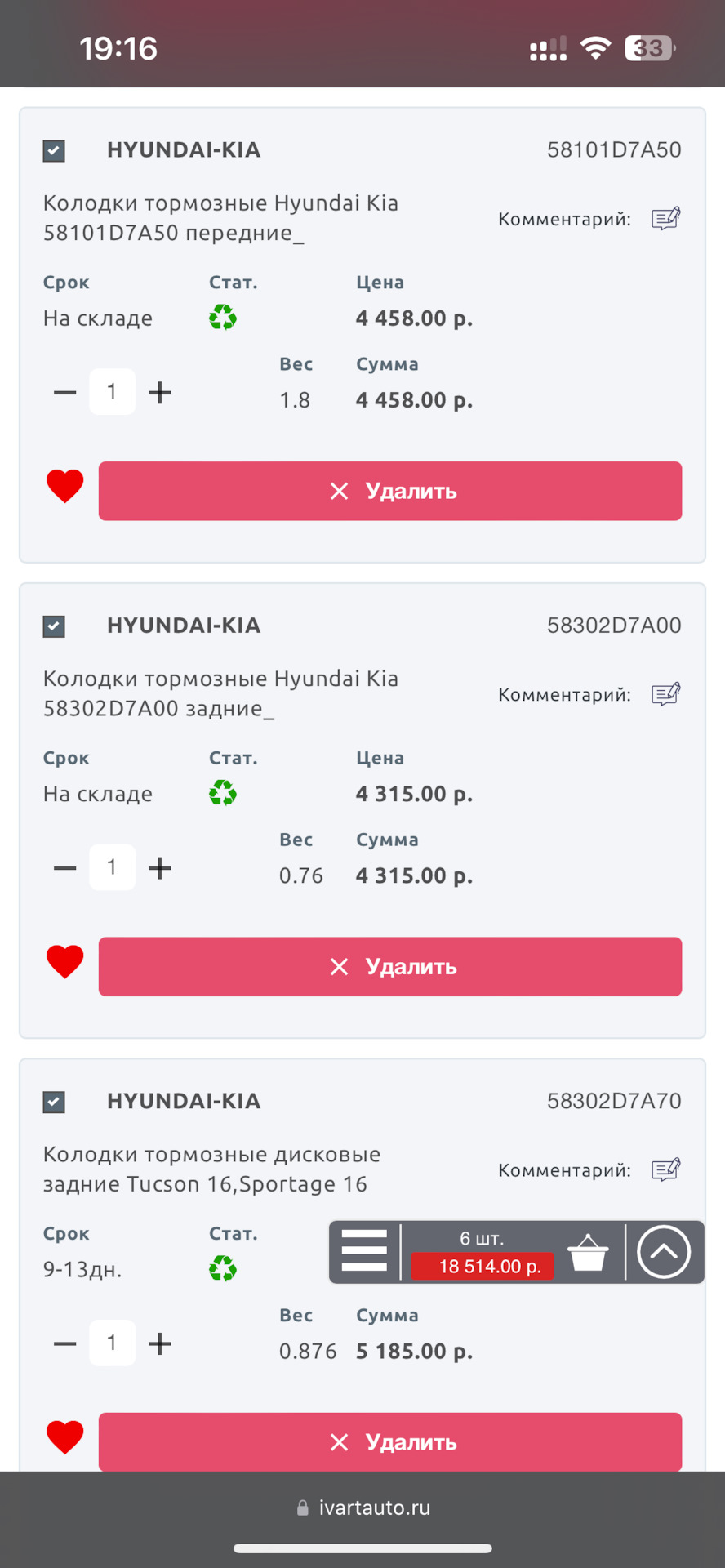725x1568 pixels.
Task: Click quantity field of 58101D7A50 item
Action: [x=112, y=392]
